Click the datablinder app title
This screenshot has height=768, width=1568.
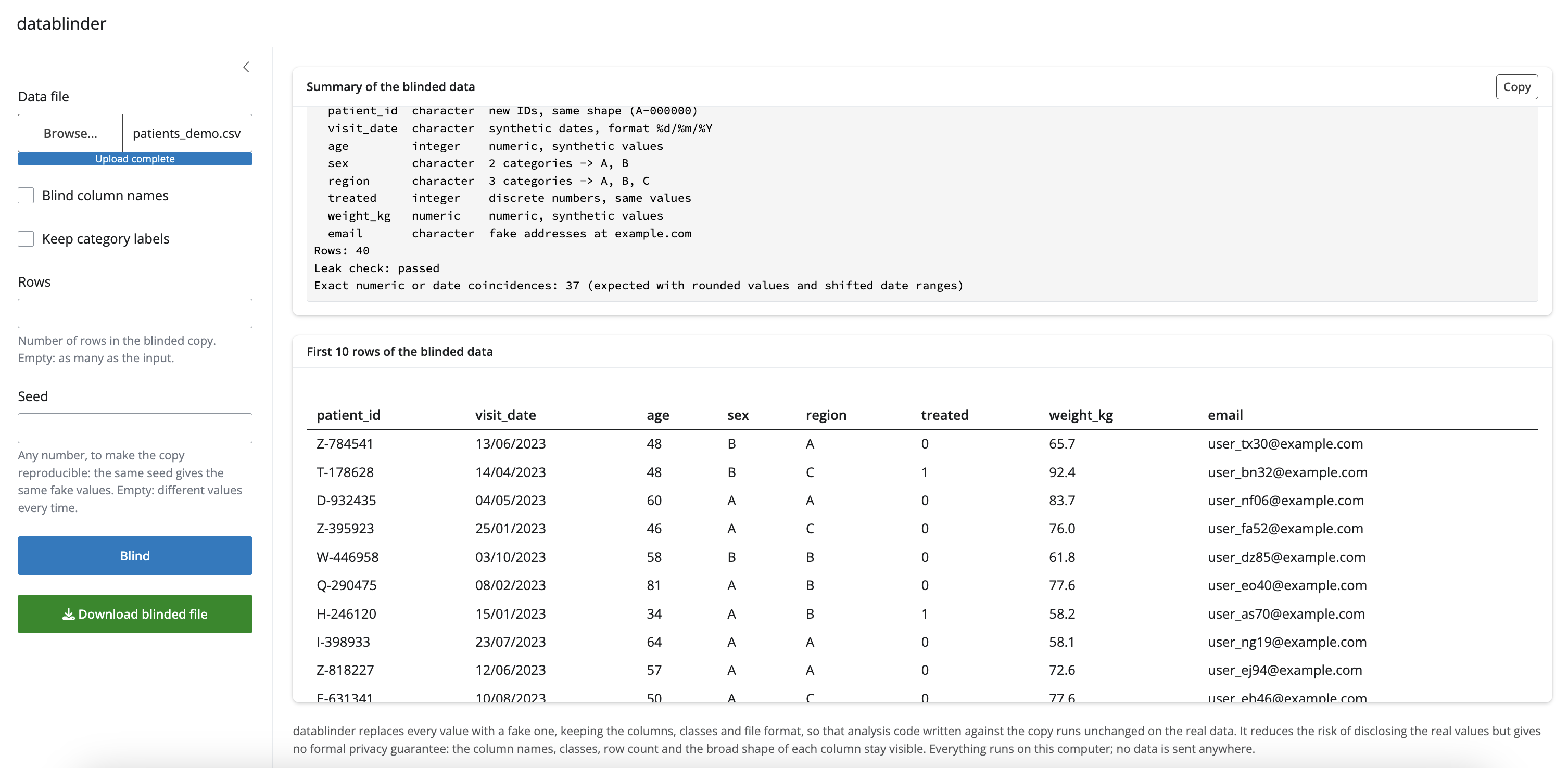61,24
